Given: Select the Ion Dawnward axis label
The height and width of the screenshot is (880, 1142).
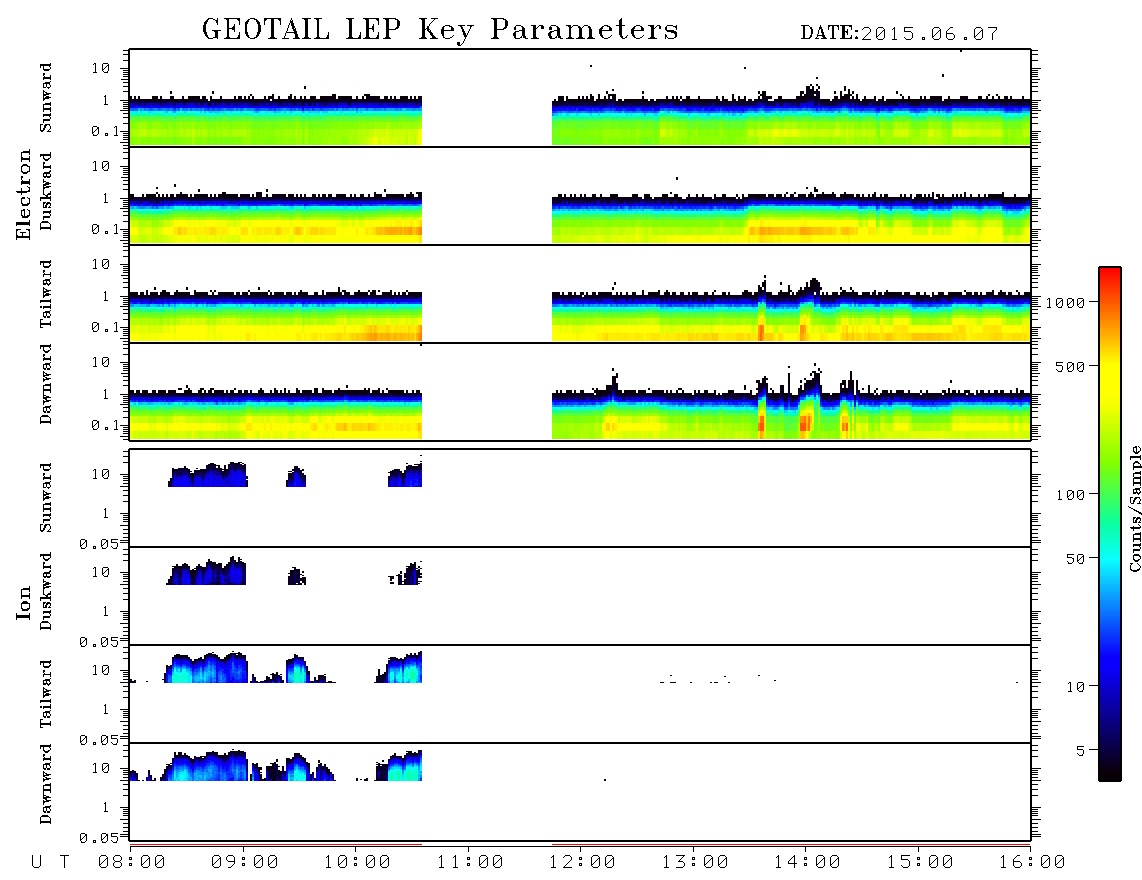Looking at the screenshot, I should tap(46, 784).
